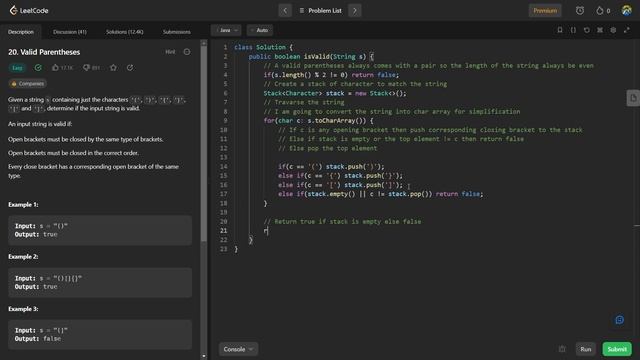640x360 pixels.
Task: Open the LeetCode home logo
Action: [29, 10]
